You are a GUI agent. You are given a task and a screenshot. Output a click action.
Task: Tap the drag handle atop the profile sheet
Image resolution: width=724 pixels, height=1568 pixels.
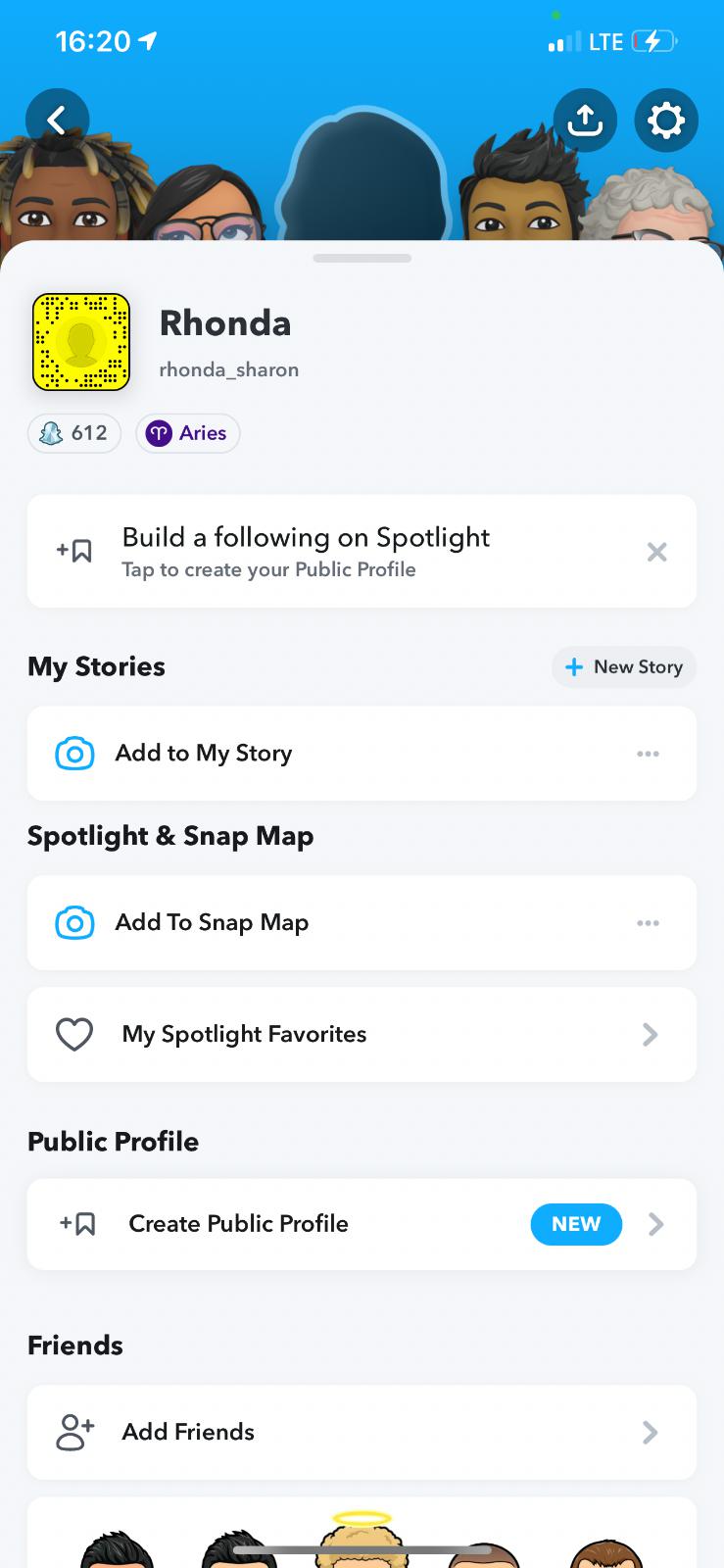[362, 259]
